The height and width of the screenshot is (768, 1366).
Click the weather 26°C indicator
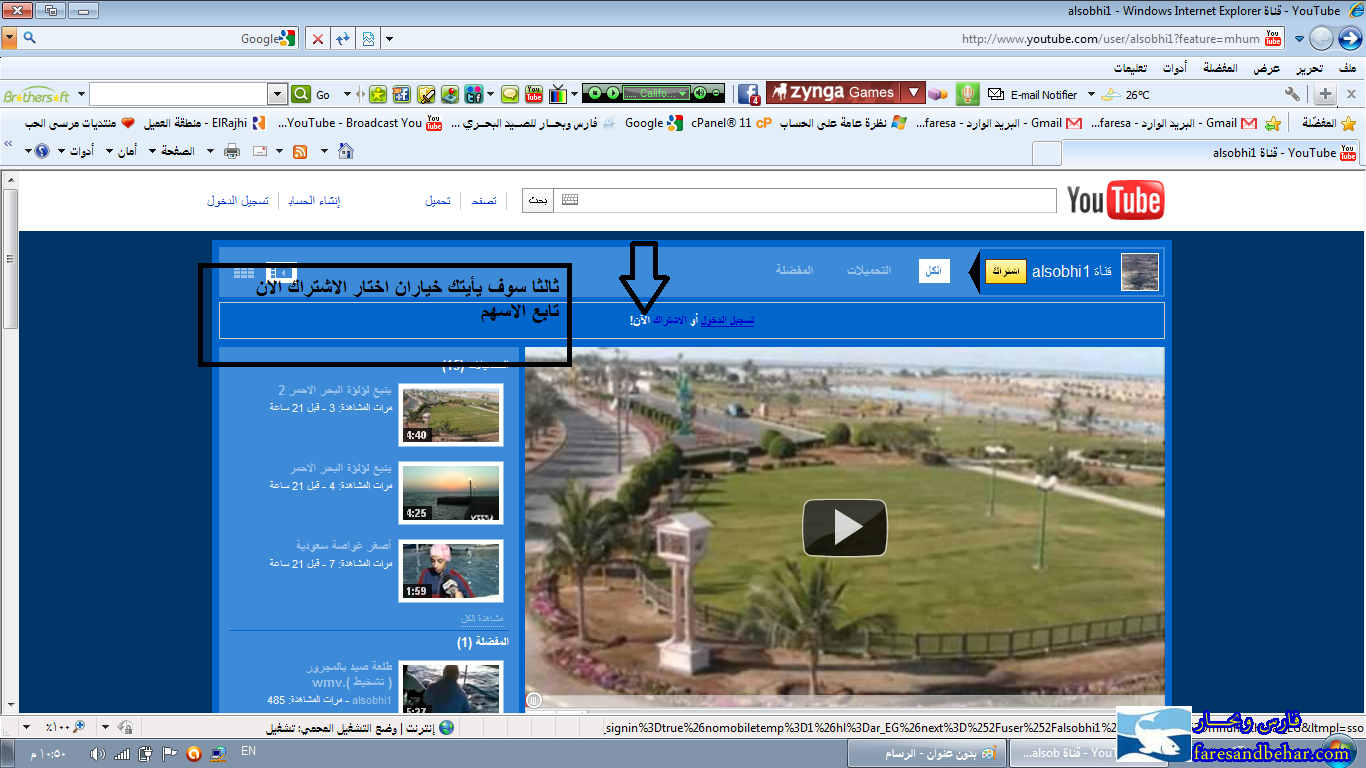click(1125, 95)
